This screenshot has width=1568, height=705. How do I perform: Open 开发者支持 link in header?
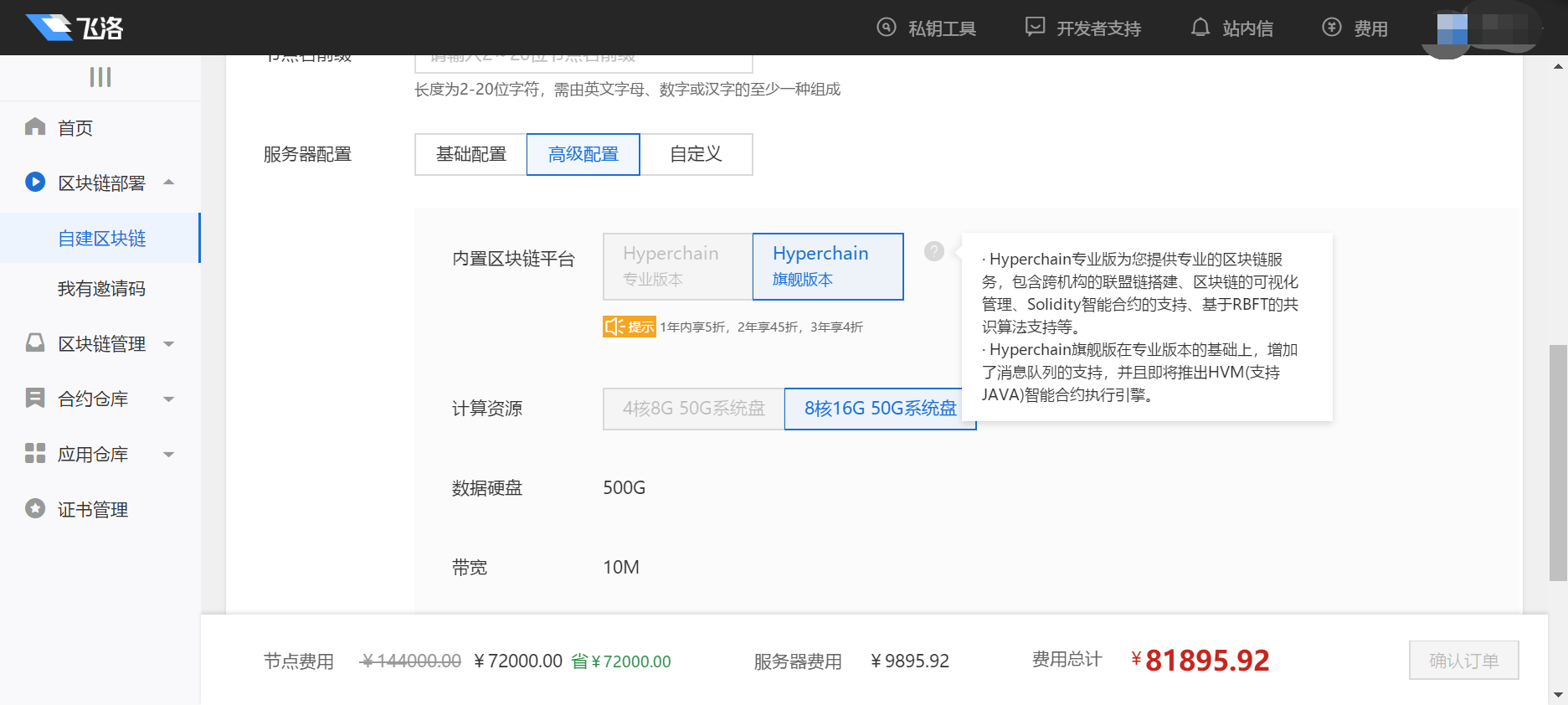point(1099,28)
